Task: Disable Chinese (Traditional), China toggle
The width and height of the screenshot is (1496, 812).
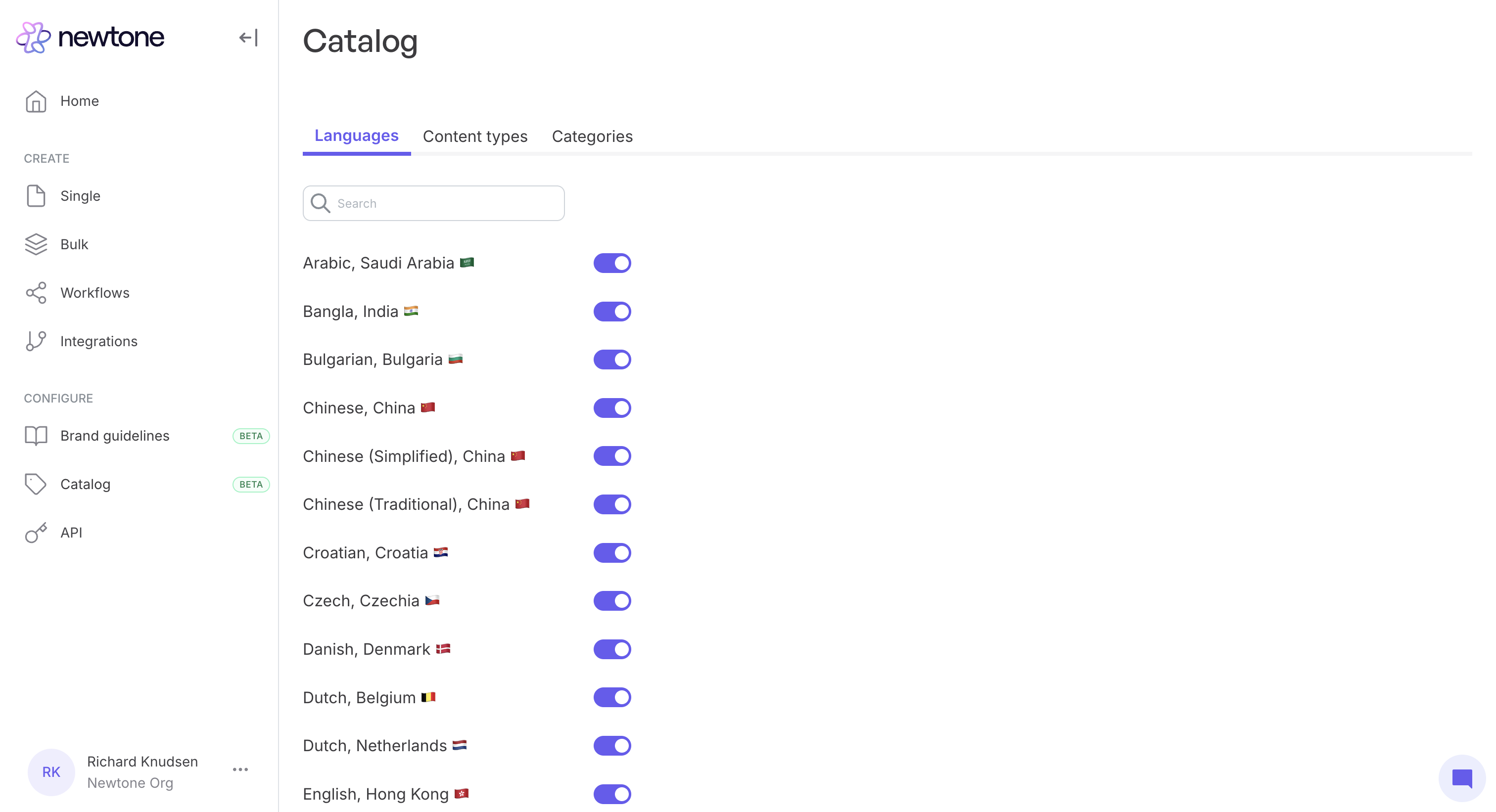Action: (612, 504)
